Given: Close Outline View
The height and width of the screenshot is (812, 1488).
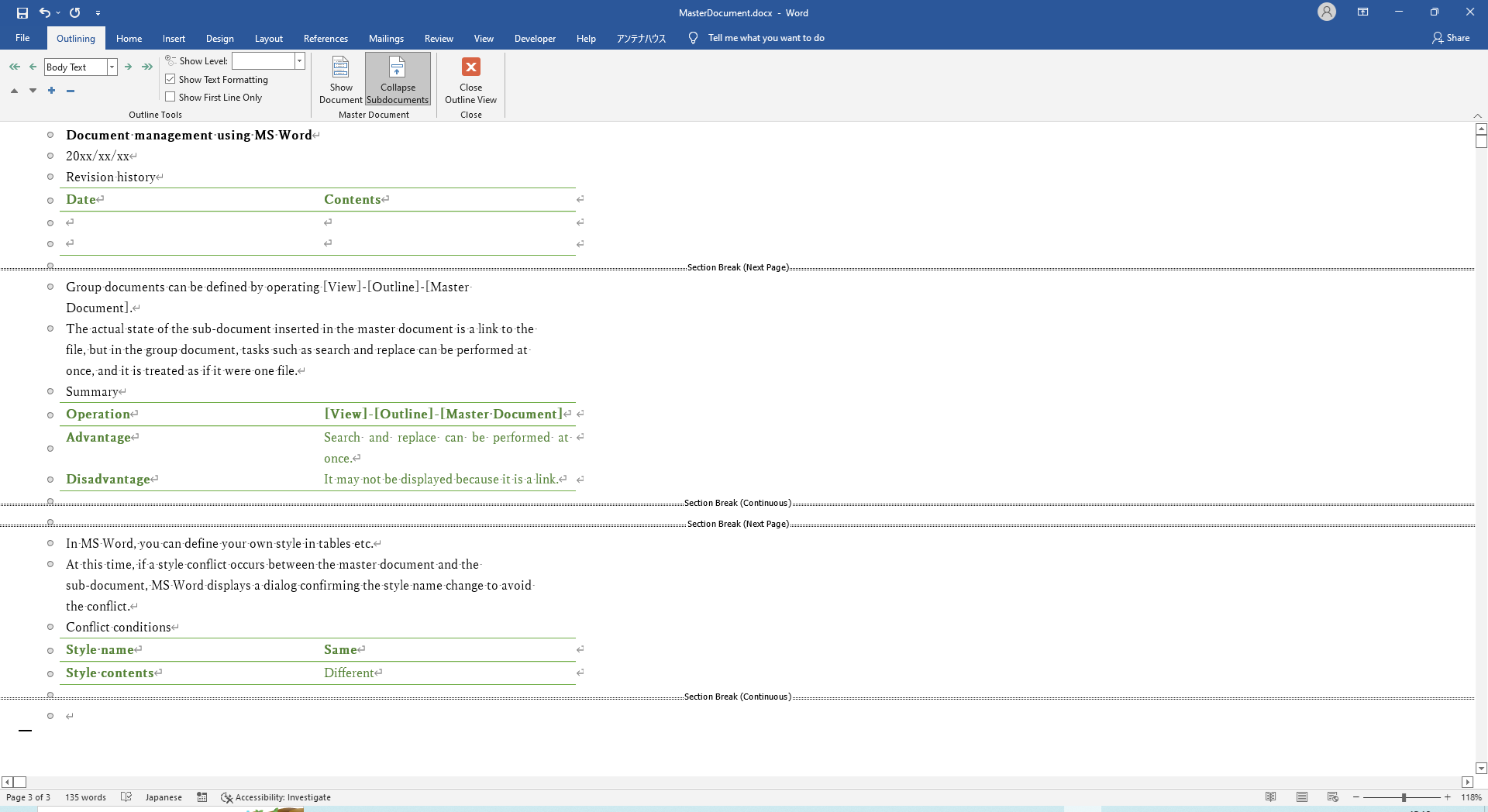Looking at the screenshot, I should (470, 79).
